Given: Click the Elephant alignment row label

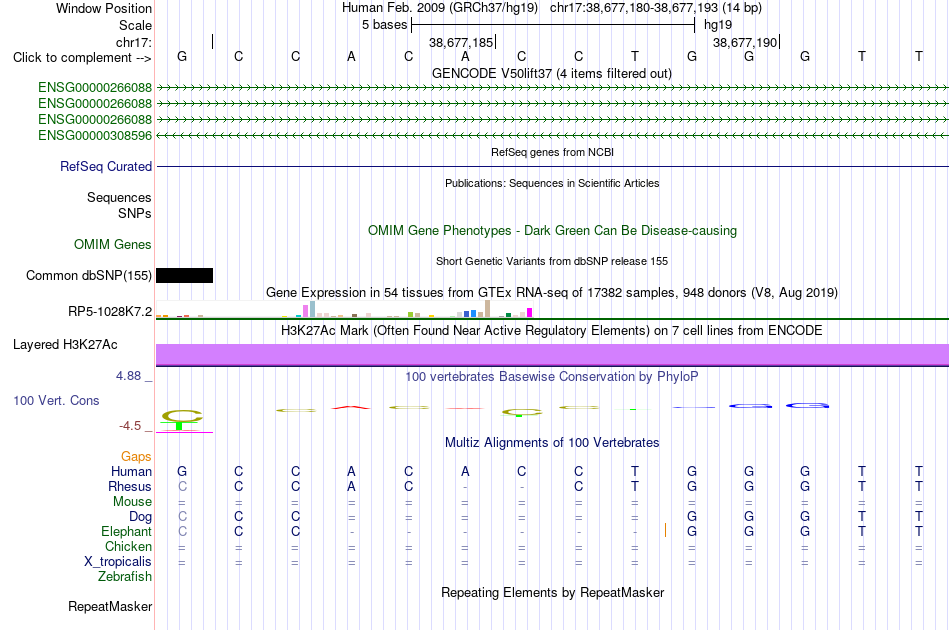Looking at the screenshot, I should pos(126,531).
